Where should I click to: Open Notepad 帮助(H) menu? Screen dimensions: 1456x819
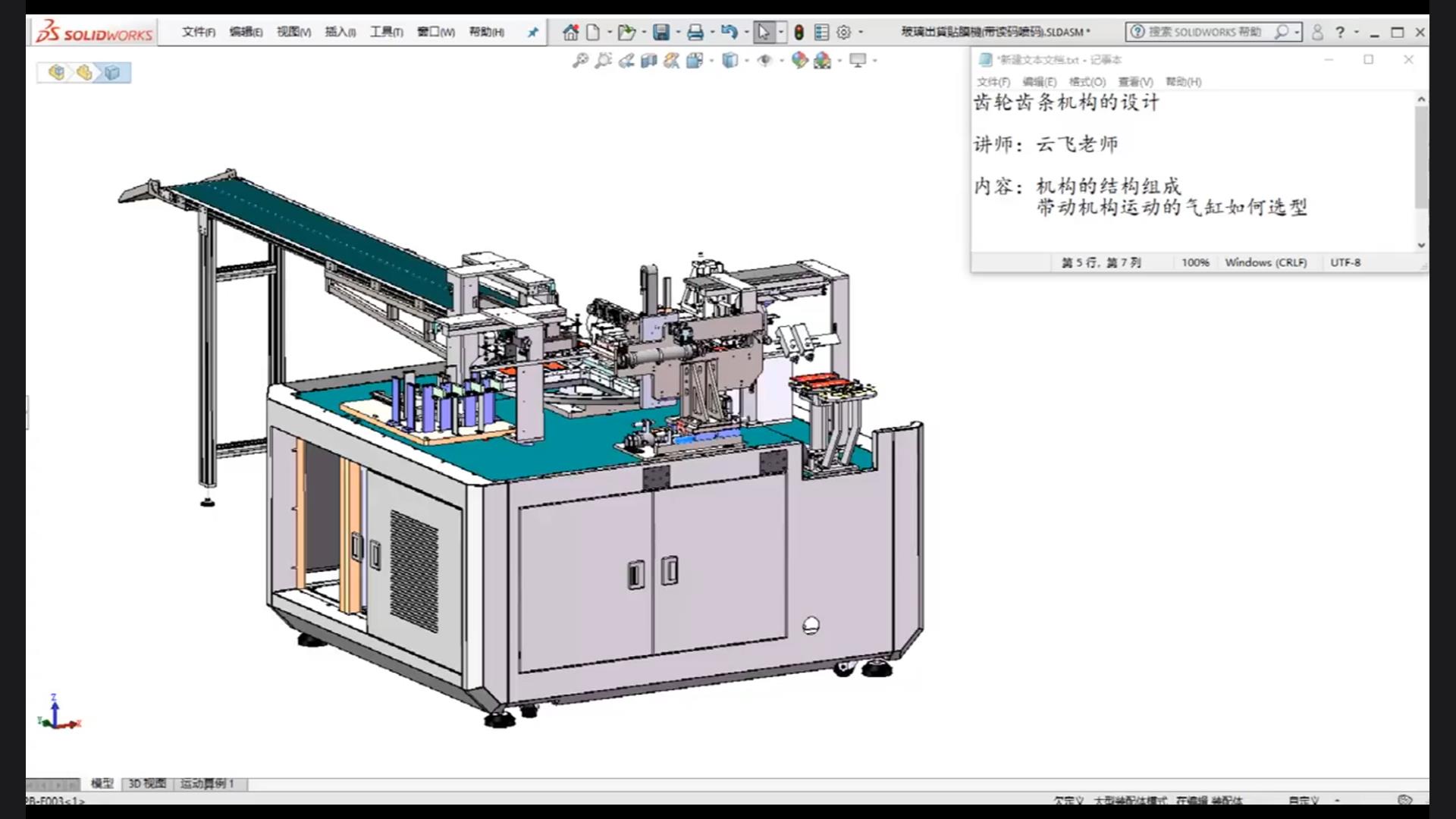pyautogui.click(x=1183, y=82)
